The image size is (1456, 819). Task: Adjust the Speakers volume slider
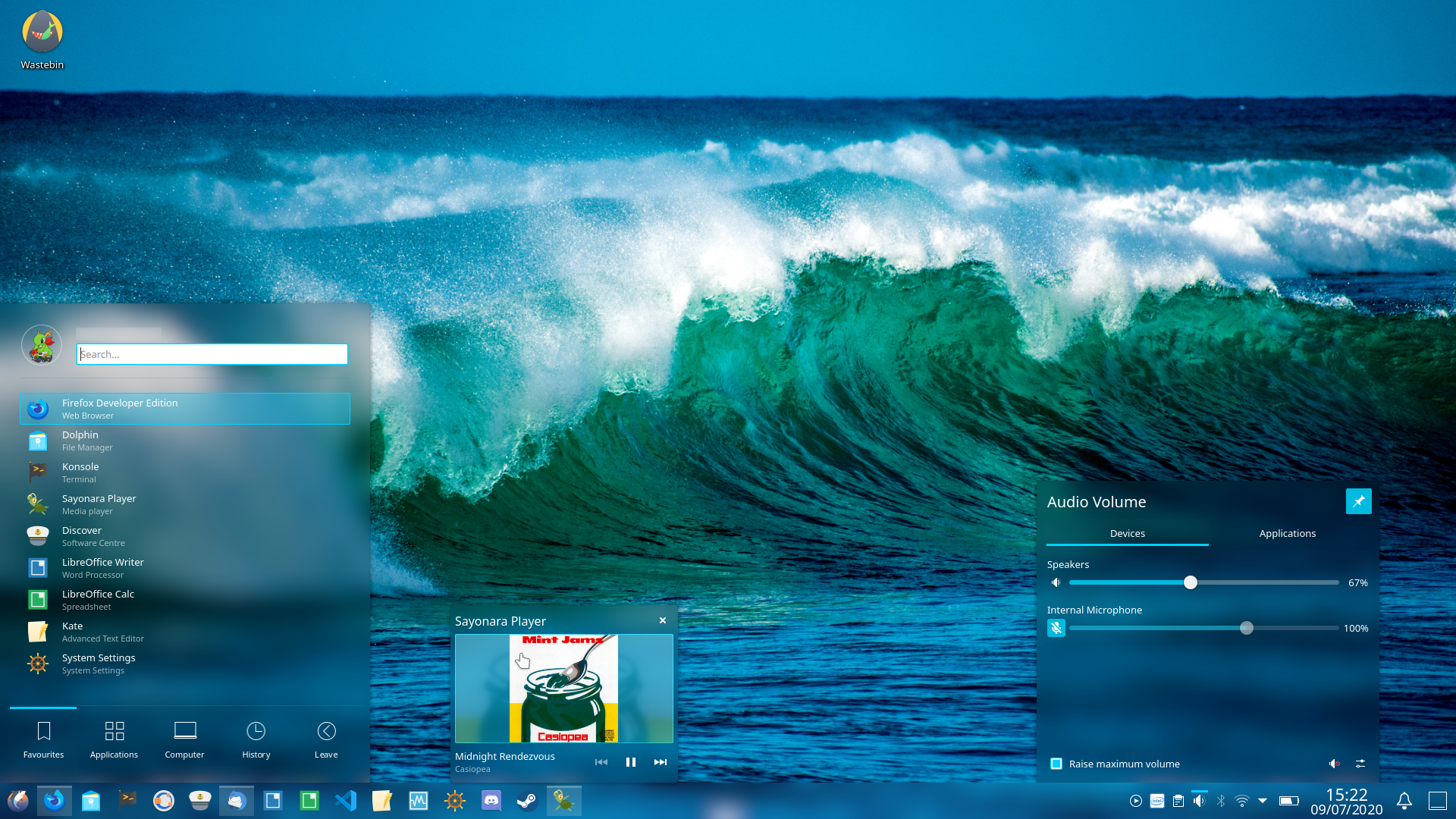(x=1204, y=582)
